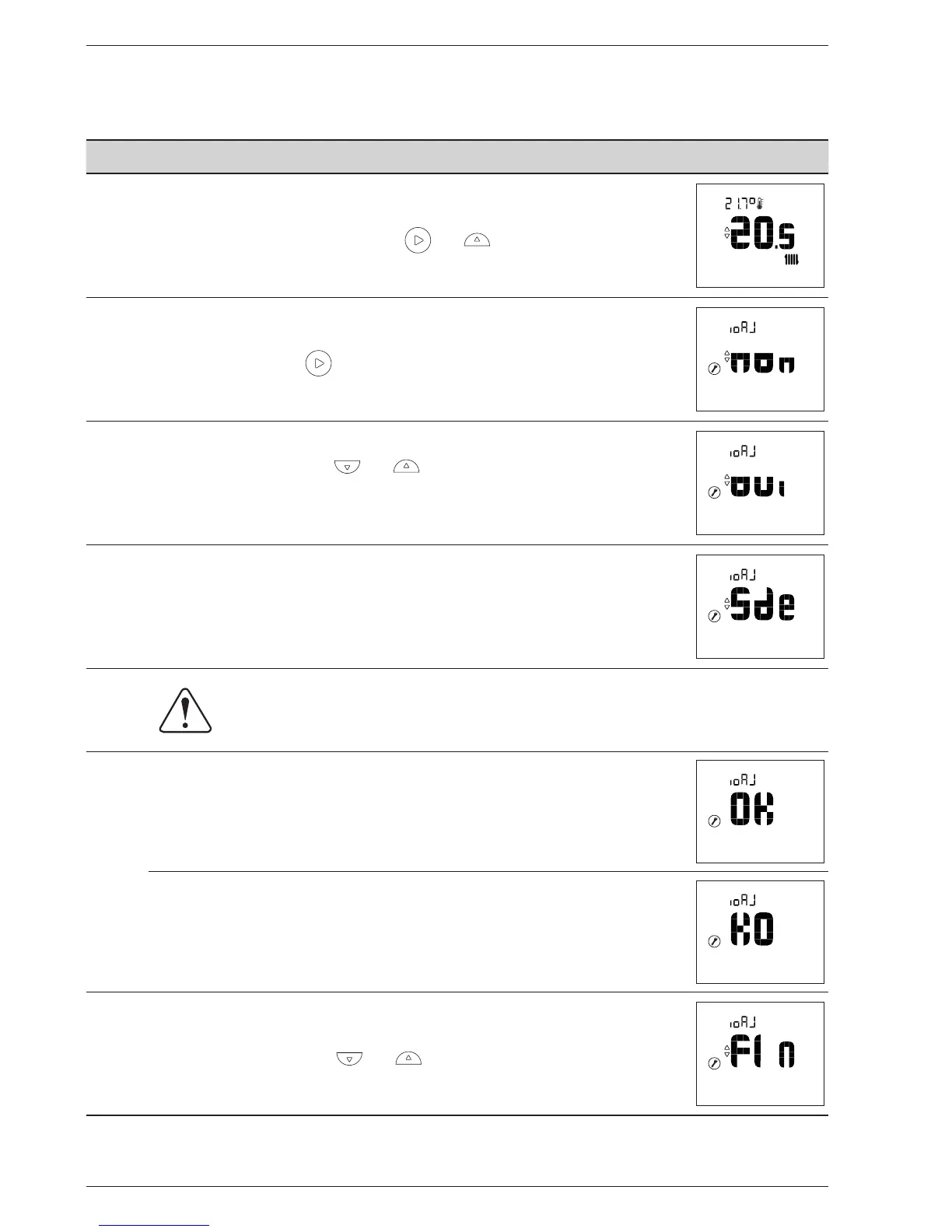Open the underlined link at the page bottom
Image resolution: width=952 pixels, height=1232 pixels.
point(155,1224)
